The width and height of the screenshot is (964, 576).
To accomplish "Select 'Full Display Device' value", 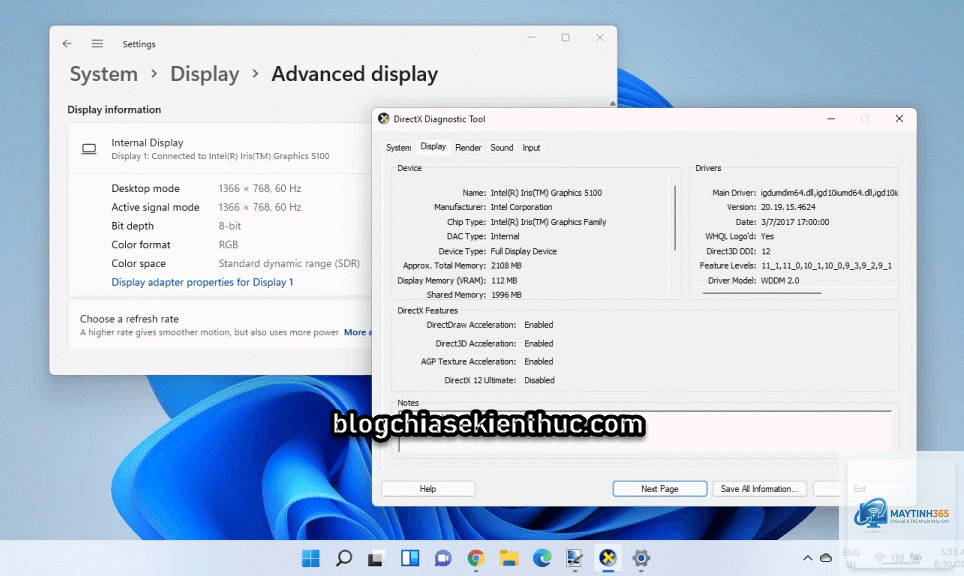I will pos(523,251).
